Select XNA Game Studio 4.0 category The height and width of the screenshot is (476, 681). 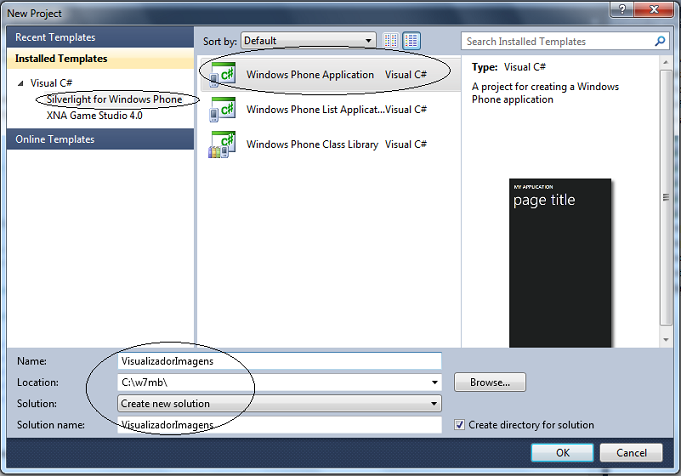point(94,116)
